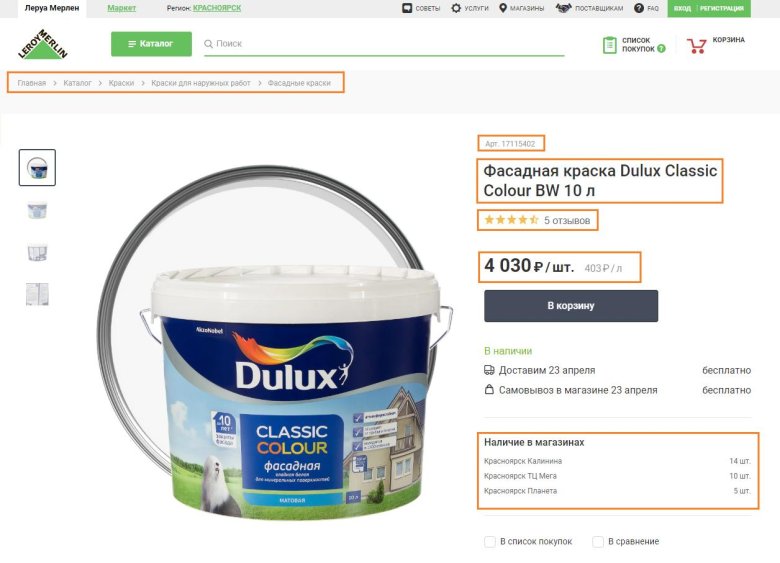Change region via Красноярск link

pyautogui.click(x=217, y=8)
